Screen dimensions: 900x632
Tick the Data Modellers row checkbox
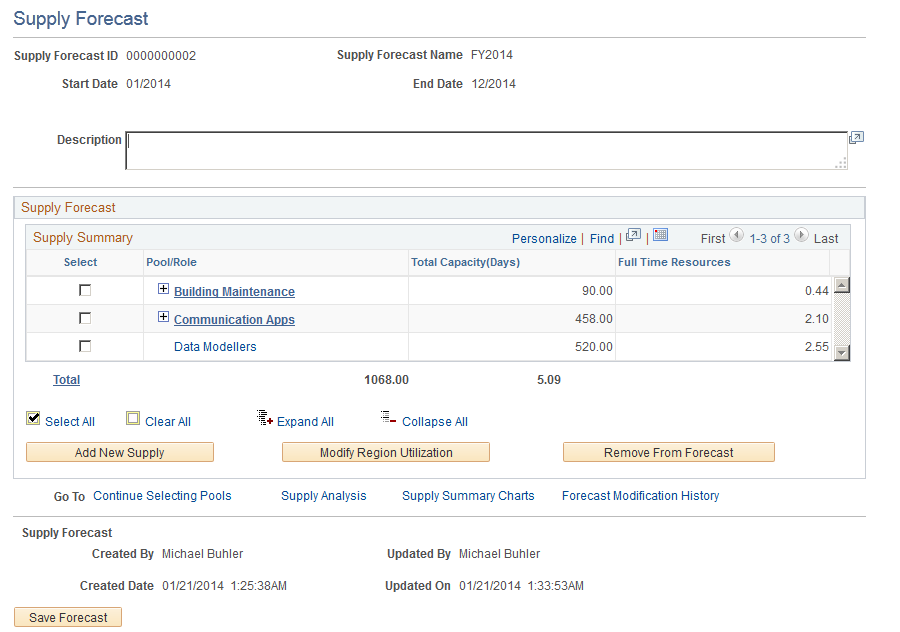pyautogui.click(x=85, y=346)
